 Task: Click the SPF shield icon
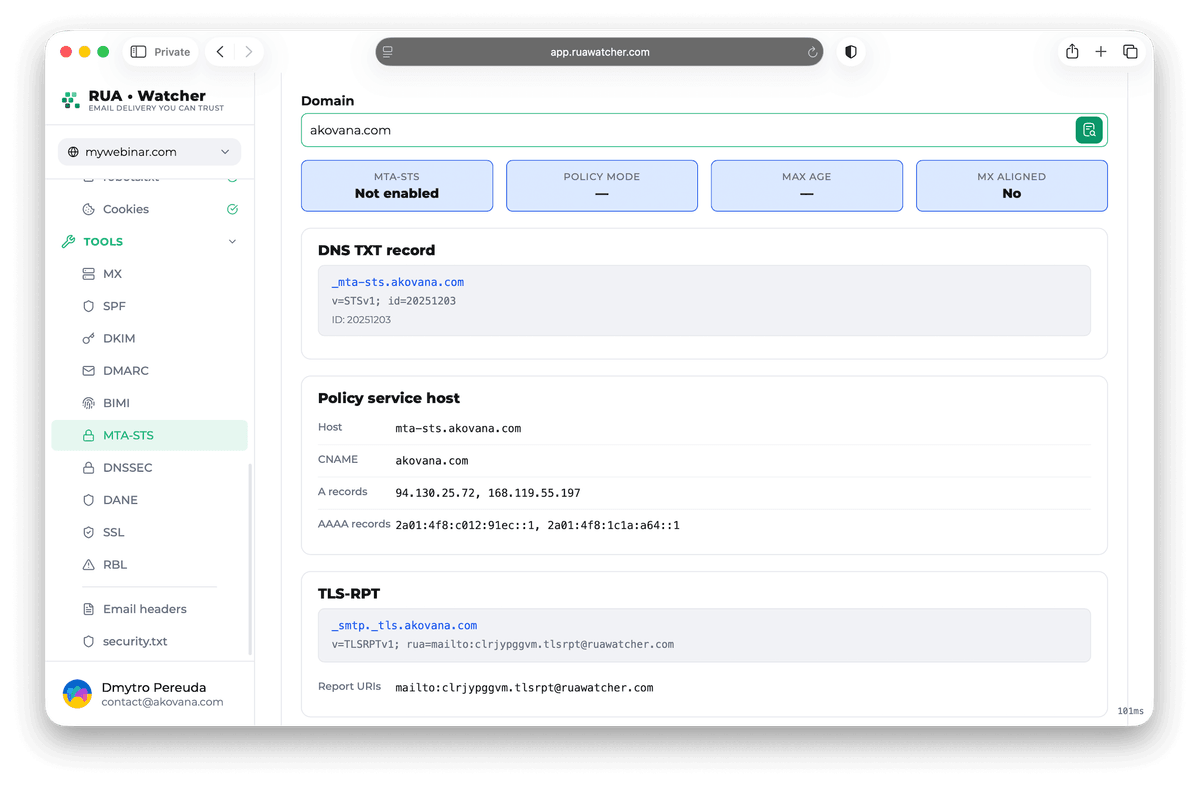[x=89, y=306]
